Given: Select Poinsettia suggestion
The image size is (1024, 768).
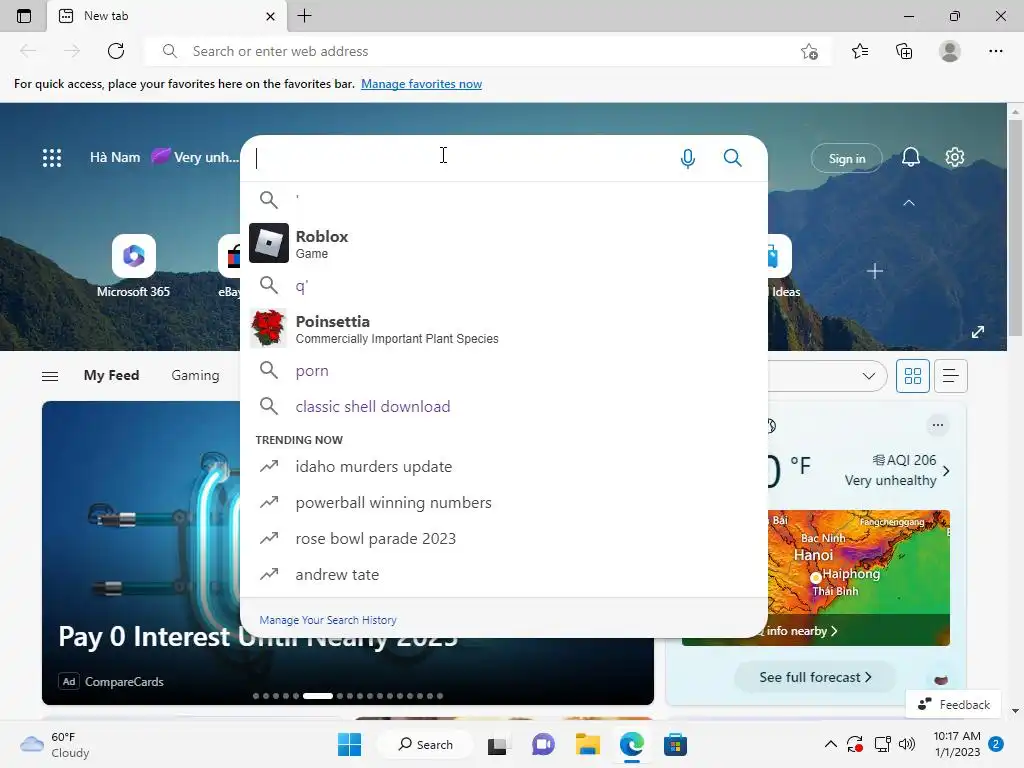Looking at the screenshot, I should pos(504,328).
